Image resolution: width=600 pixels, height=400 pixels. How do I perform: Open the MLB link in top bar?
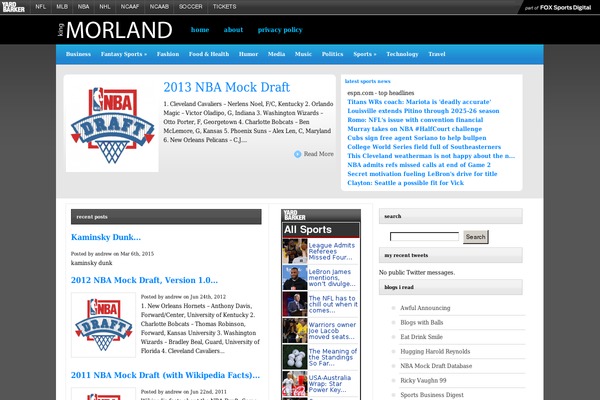[x=62, y=7]
